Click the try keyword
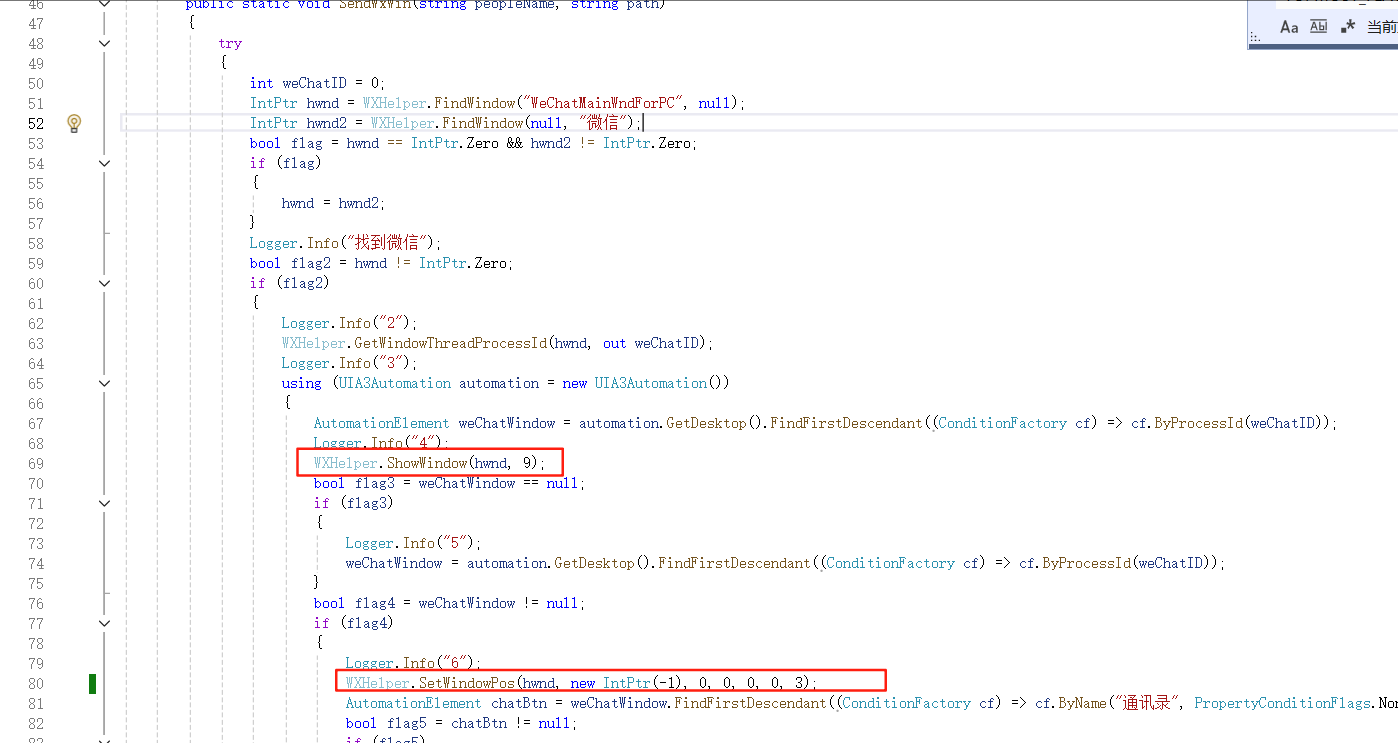Screen dimensions: 1398x743 coord(230,43)
